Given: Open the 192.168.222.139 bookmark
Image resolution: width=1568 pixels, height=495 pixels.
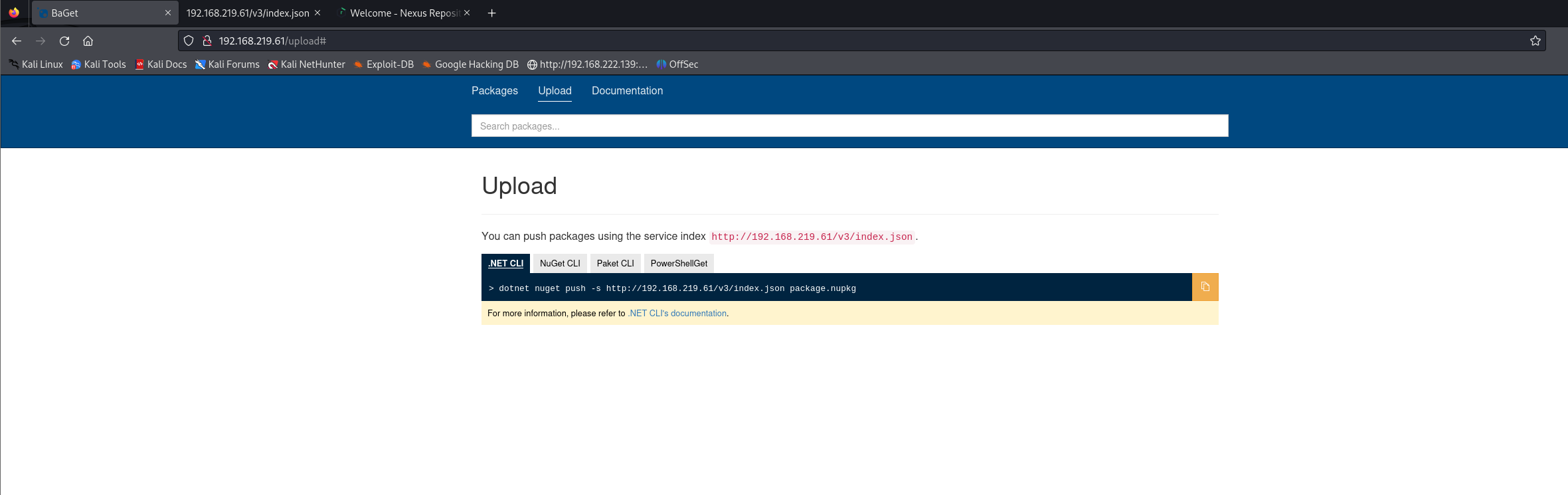Looking at the screenshot, I should pyautogui.click(x=587, y=64).
